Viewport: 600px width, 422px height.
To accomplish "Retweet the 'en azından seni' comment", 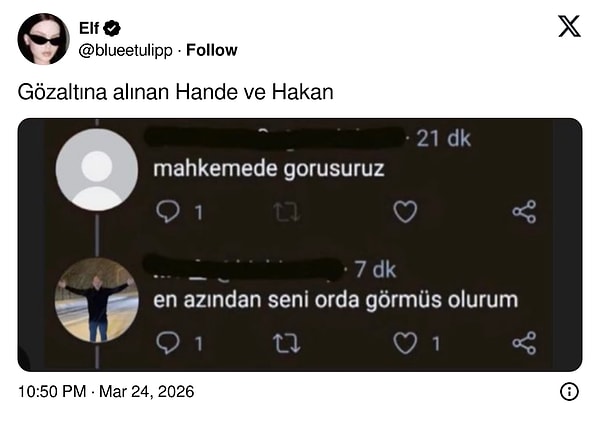I will (287, 343).
